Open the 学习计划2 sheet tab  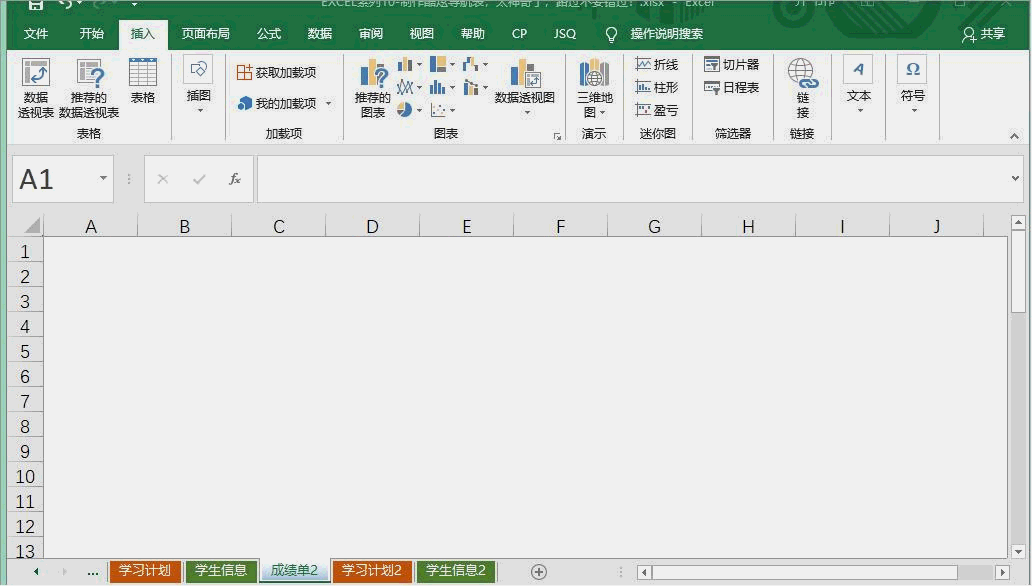[x=372, y=570]
